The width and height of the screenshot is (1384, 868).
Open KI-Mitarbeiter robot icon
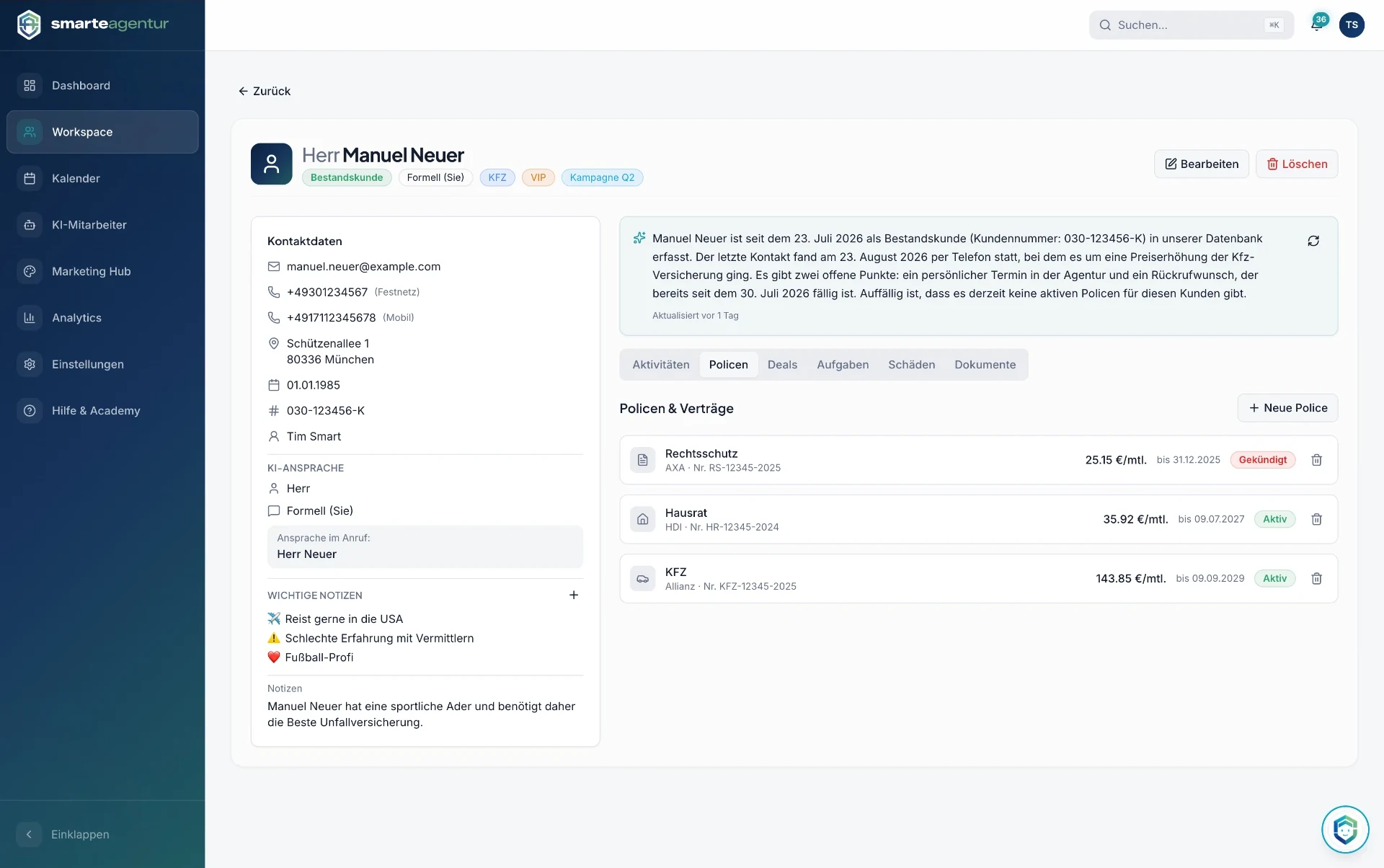(x=30, y=225)
